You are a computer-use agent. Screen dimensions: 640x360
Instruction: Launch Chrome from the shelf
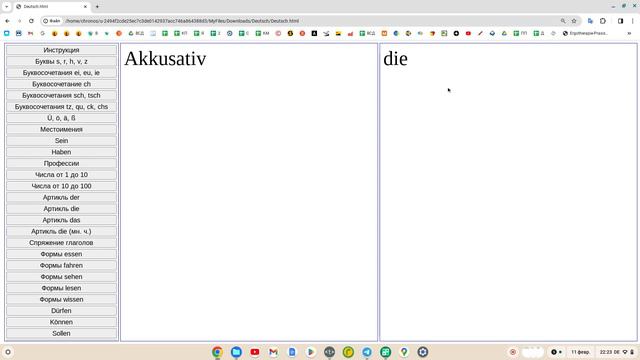point(218,352)
